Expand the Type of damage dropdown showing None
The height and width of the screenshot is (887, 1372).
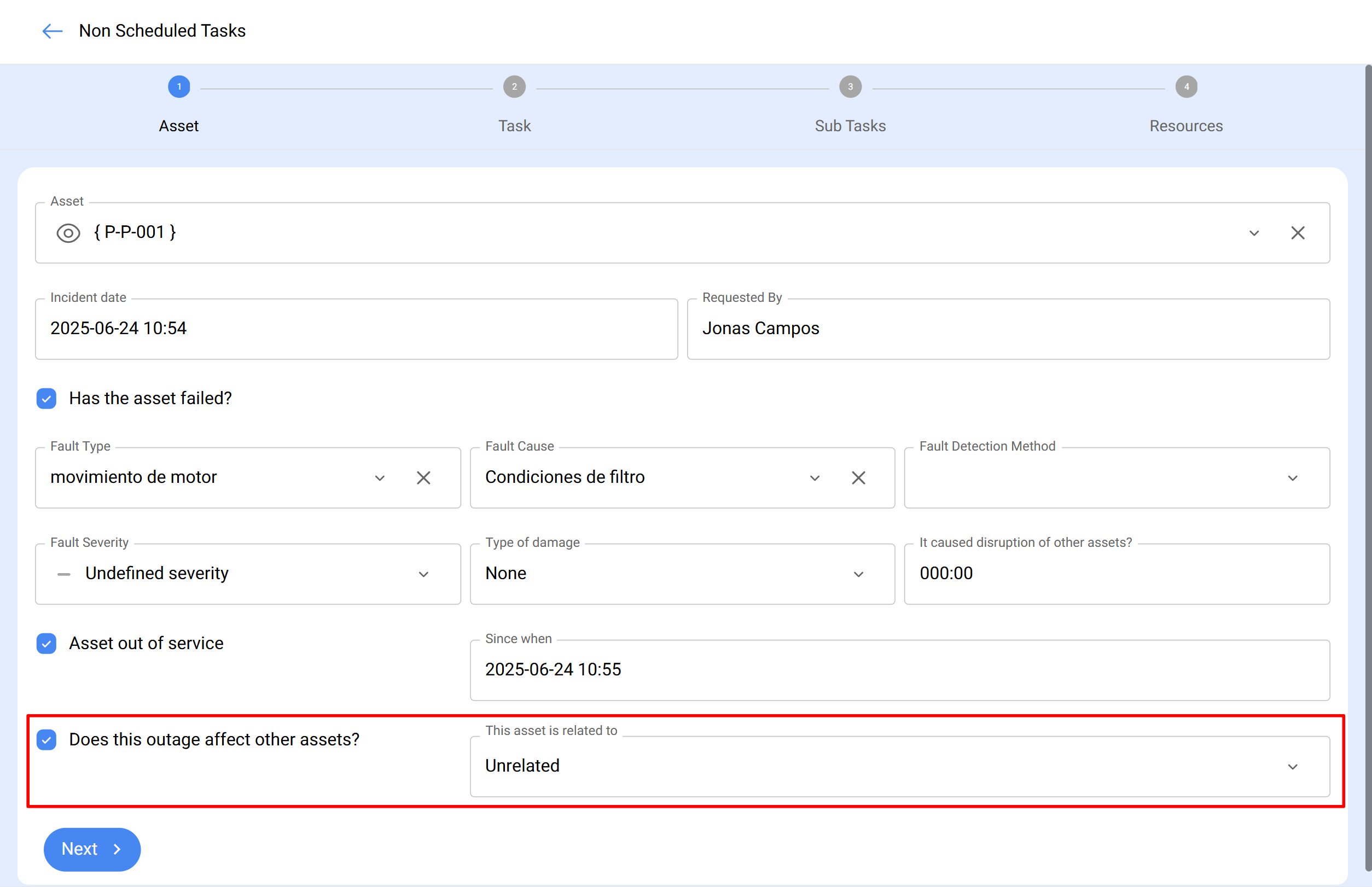pyautogui.click(x=858, y=574)
